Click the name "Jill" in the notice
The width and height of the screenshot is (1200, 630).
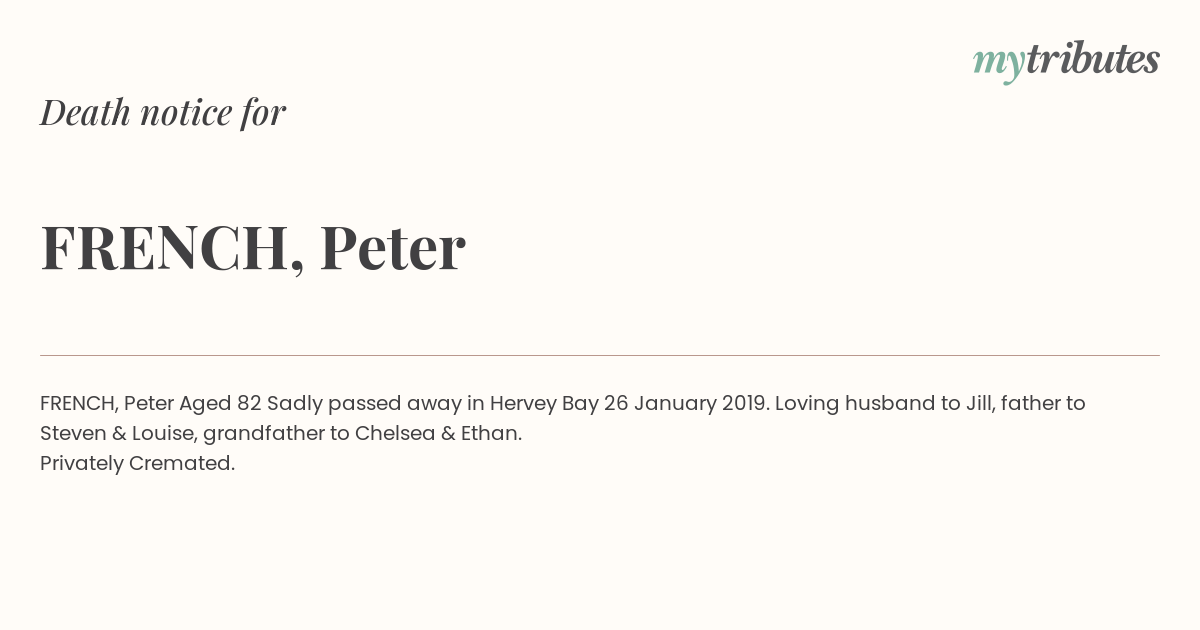pos(979,403)
